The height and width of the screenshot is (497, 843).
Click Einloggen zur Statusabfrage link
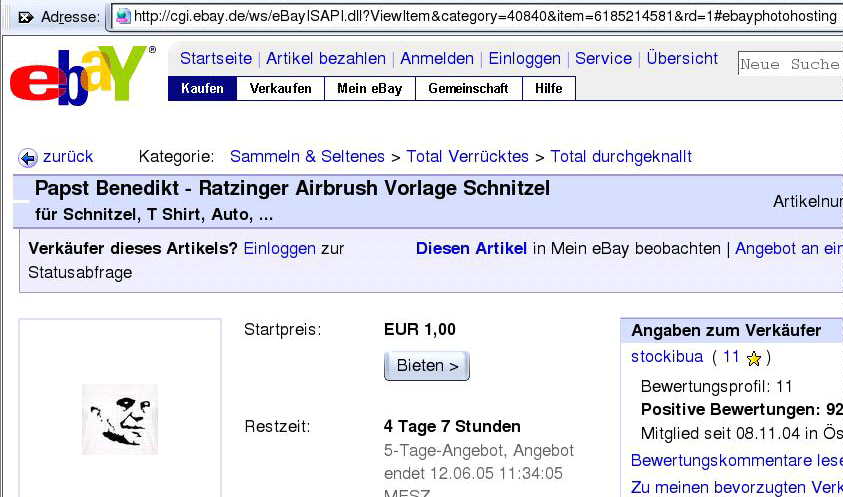[x=280, y=248]
